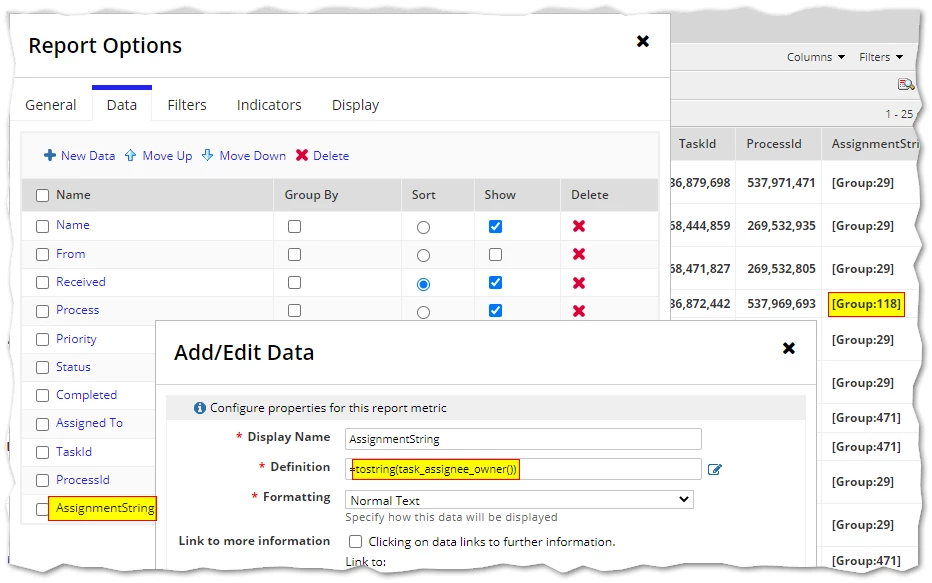Toggle the select-all checkbox in Name header
This screenshot has width=932, height=583.
tap(42, 196)
